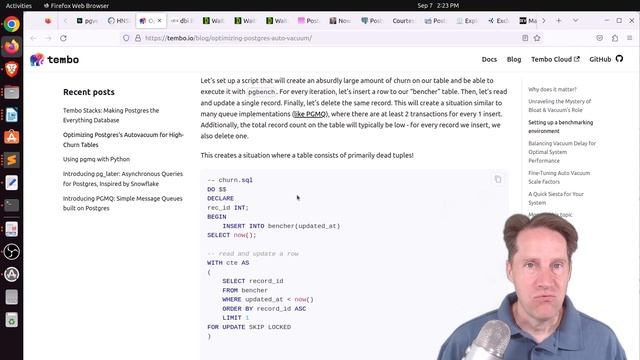Switch to the Expl tab

pos(467,21)
